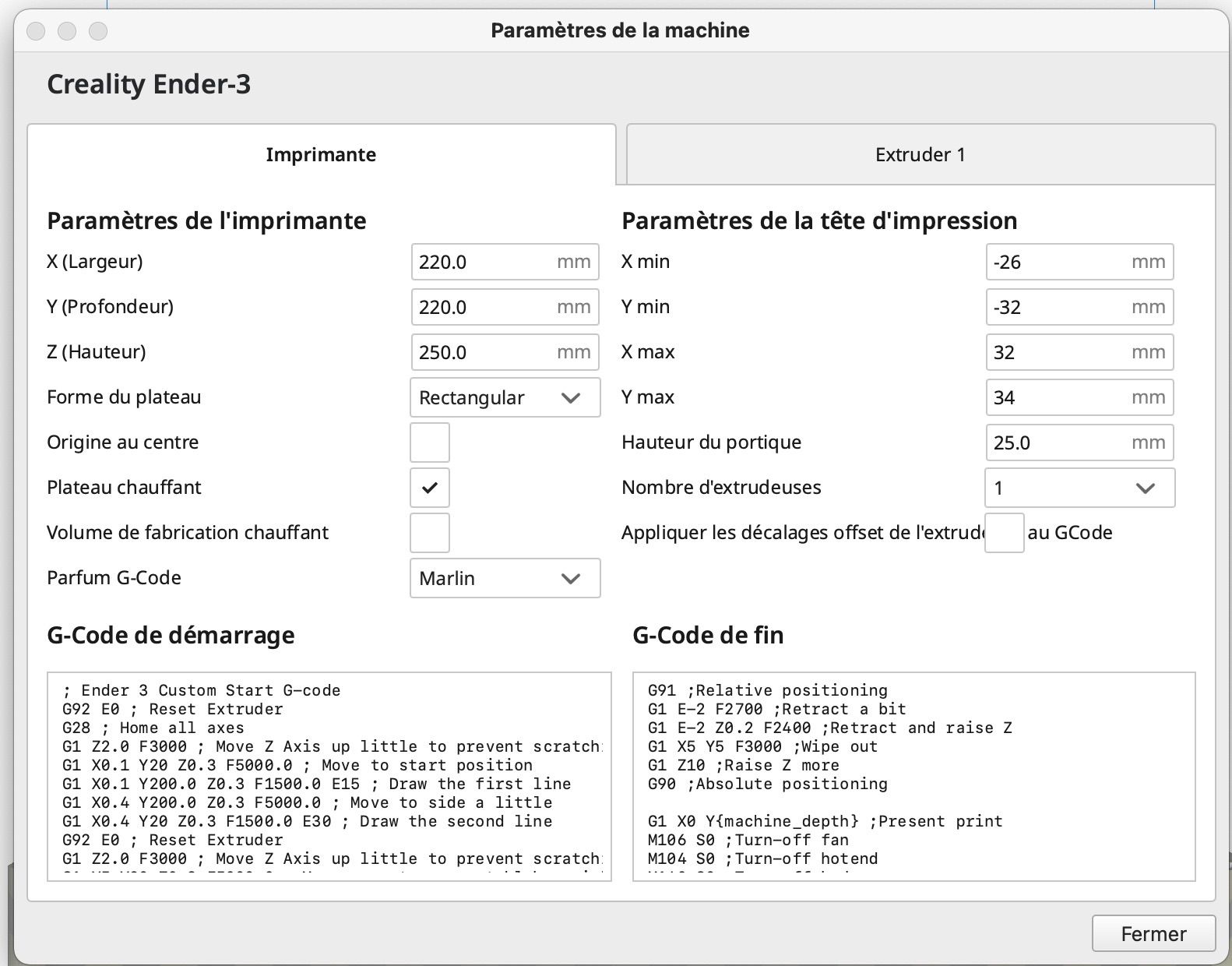1232x966 pixels.
Task: Click the 'G1 Z10 ;Raise Z more' line
Action: tap(744, 765)
